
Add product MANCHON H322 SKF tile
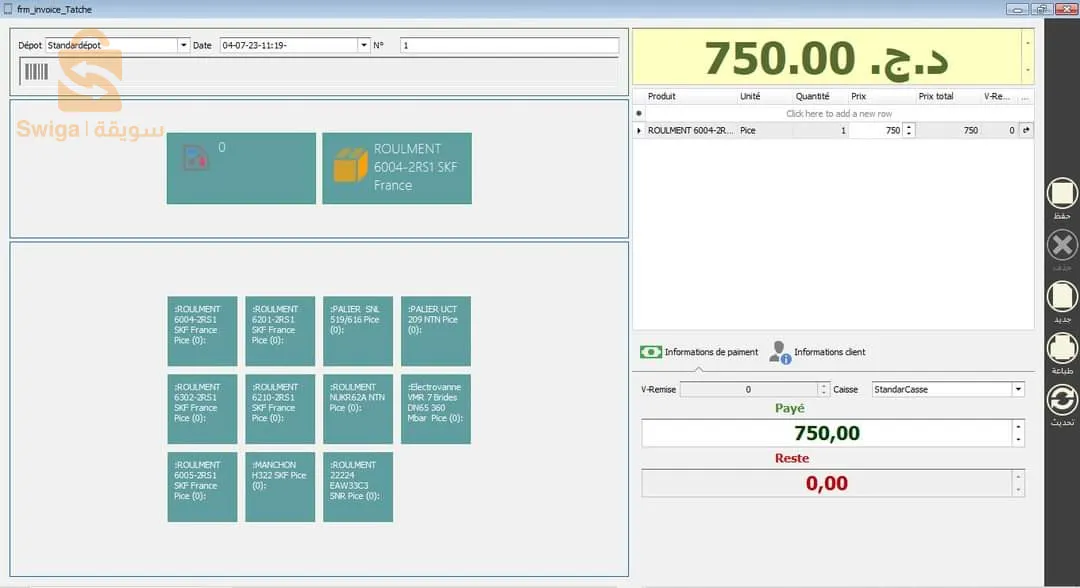pyautogui.click(x=280, y=487)
